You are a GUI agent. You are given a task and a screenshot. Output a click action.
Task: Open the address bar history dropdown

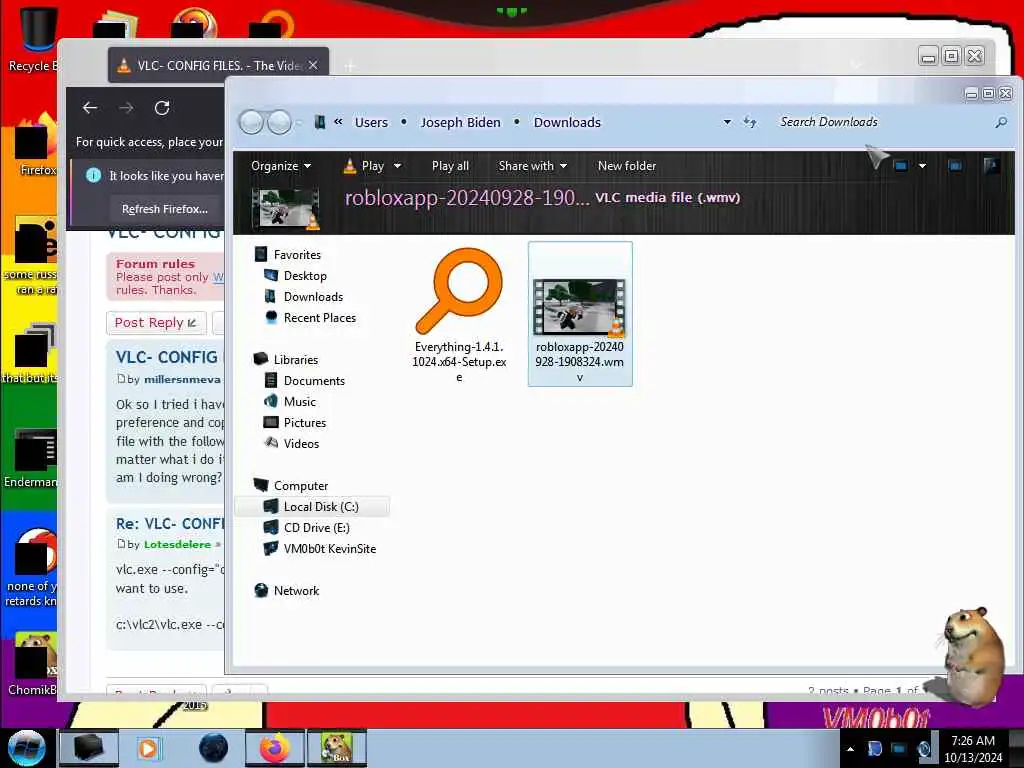tap(727, 122)
